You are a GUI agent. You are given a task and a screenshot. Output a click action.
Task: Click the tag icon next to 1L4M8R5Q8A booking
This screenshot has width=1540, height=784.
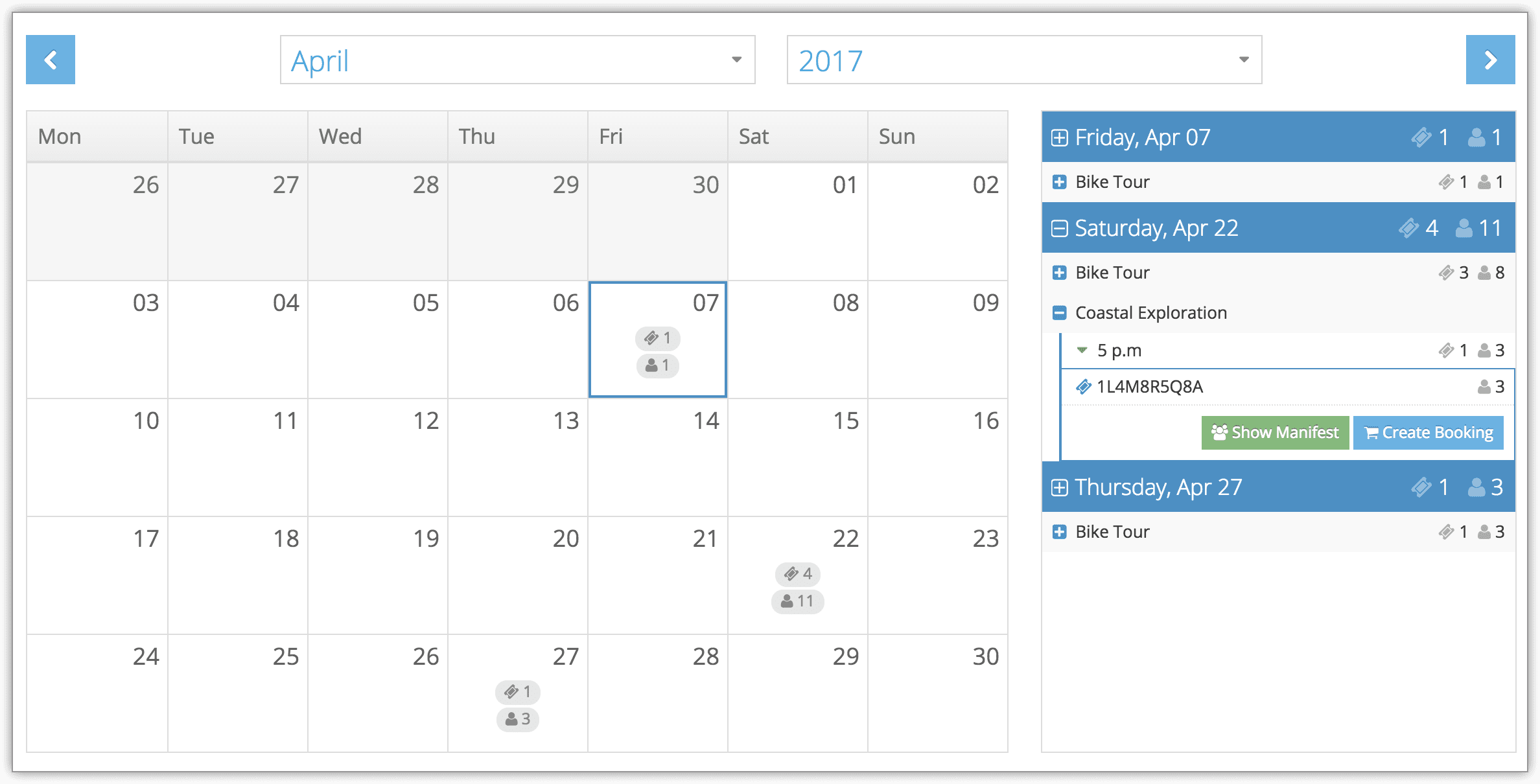pyautogui.click(x=1078, y=387)
